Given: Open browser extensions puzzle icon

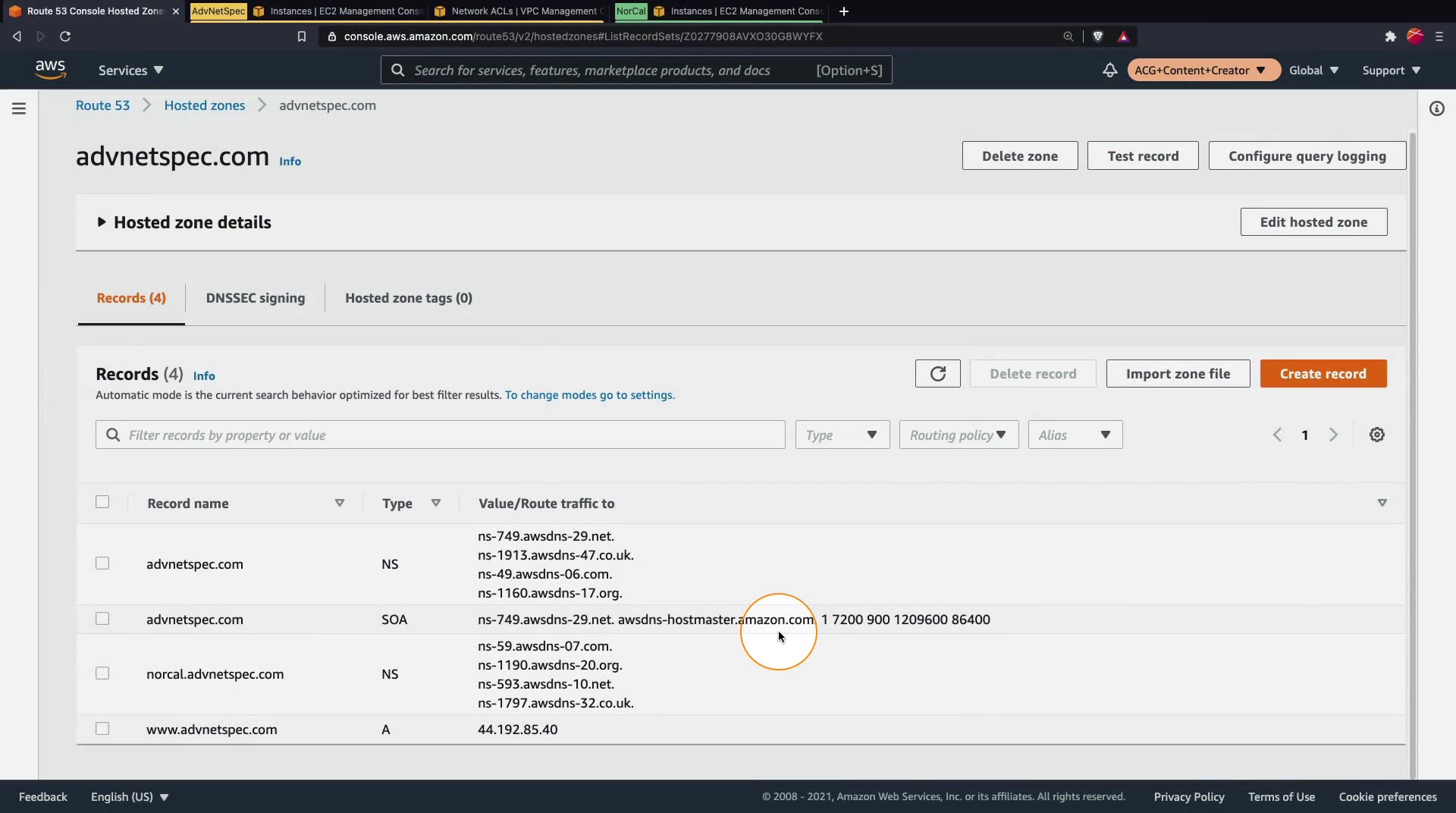Looking at the screenshot, I should (1390, 36).
